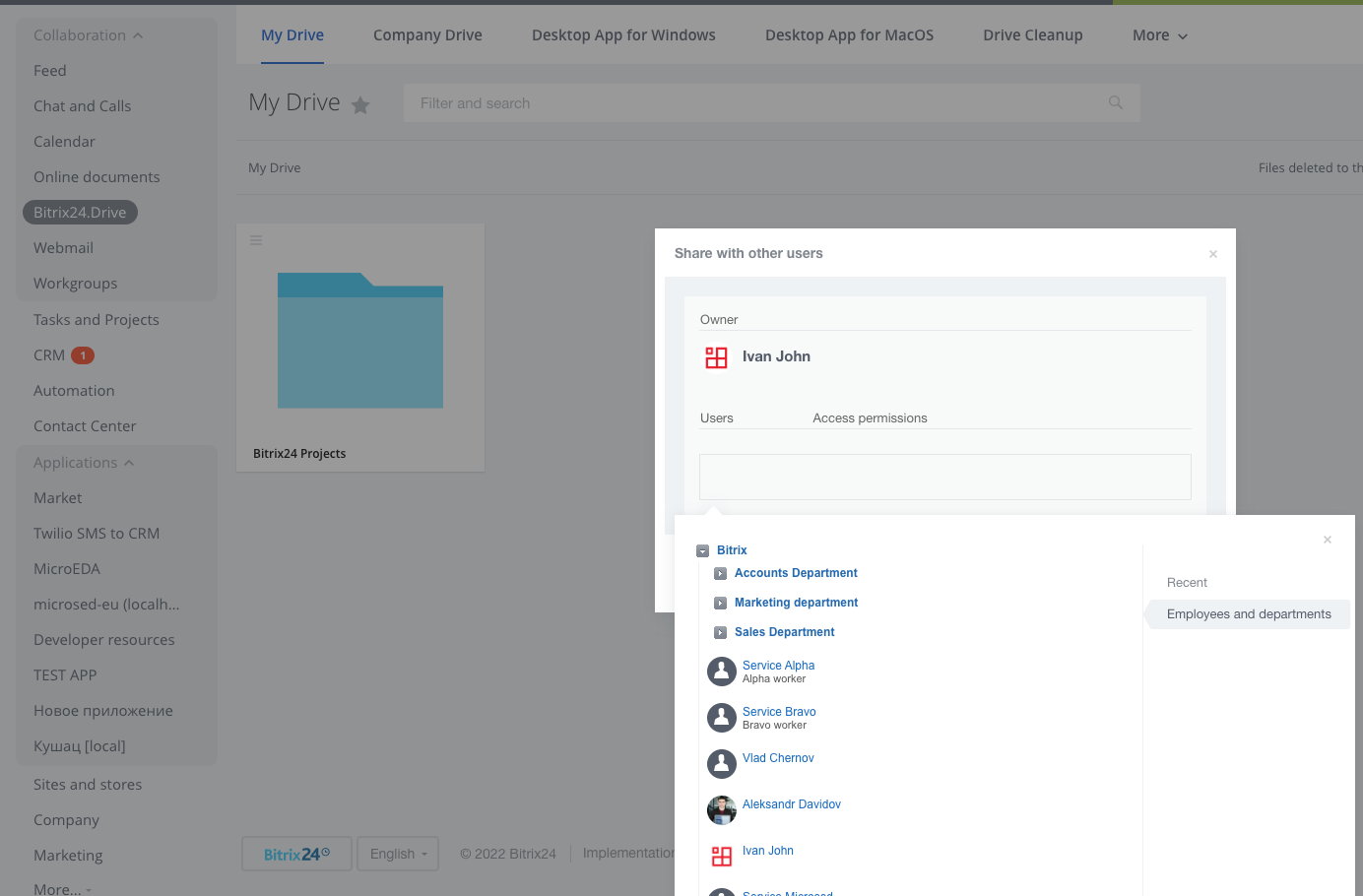Click the CRM notification counter badge

pyautogui.click(x=83, y=355)
